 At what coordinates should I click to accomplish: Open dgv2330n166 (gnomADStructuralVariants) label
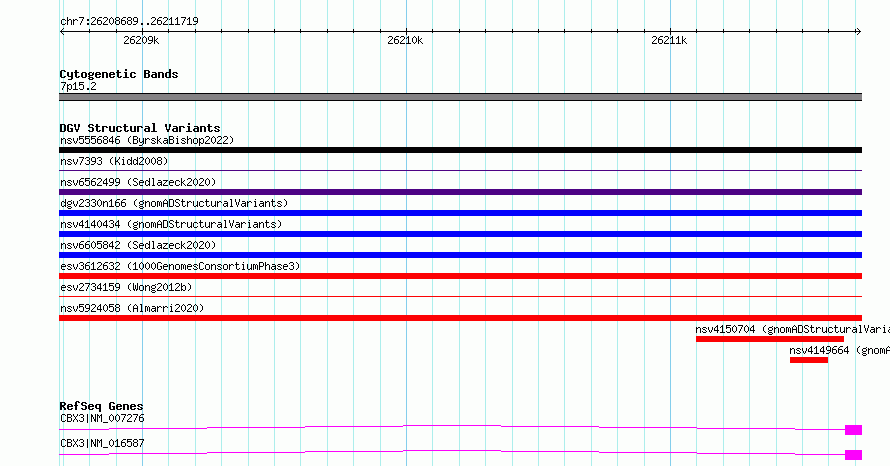click(174, 203)
